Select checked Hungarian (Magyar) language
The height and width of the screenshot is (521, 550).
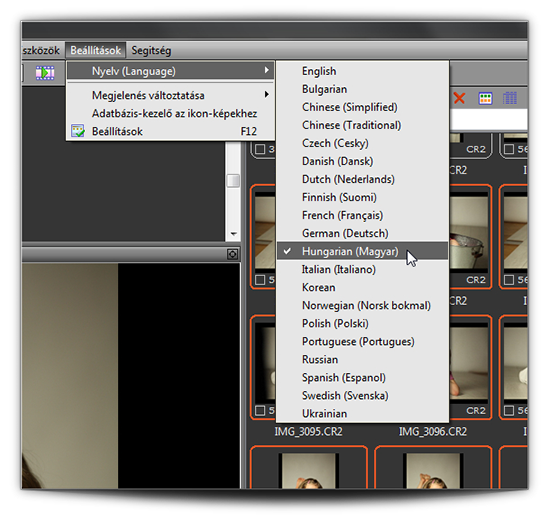(362, 251)
